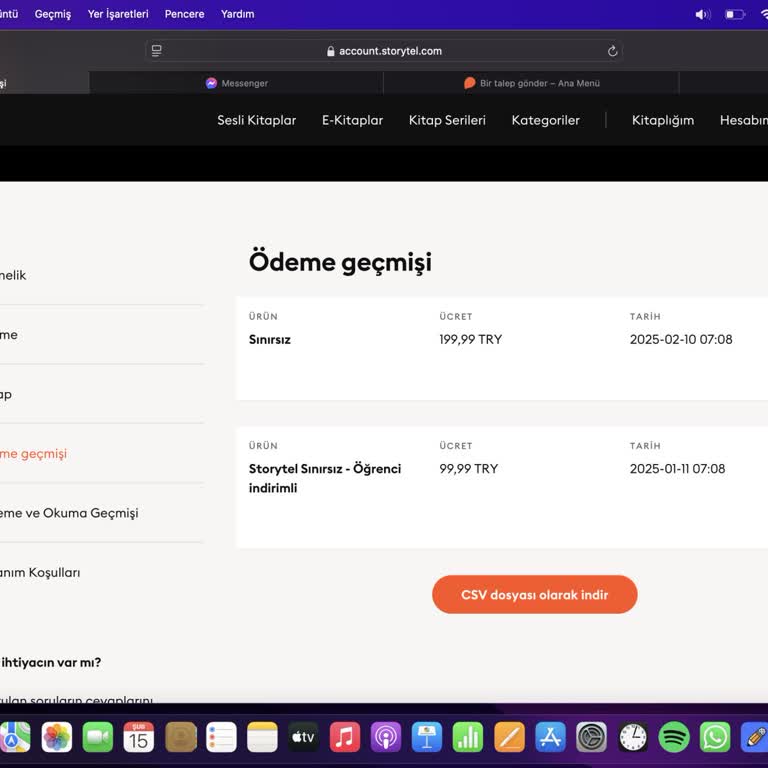Switch to the Messenger tab

point(237,83)
